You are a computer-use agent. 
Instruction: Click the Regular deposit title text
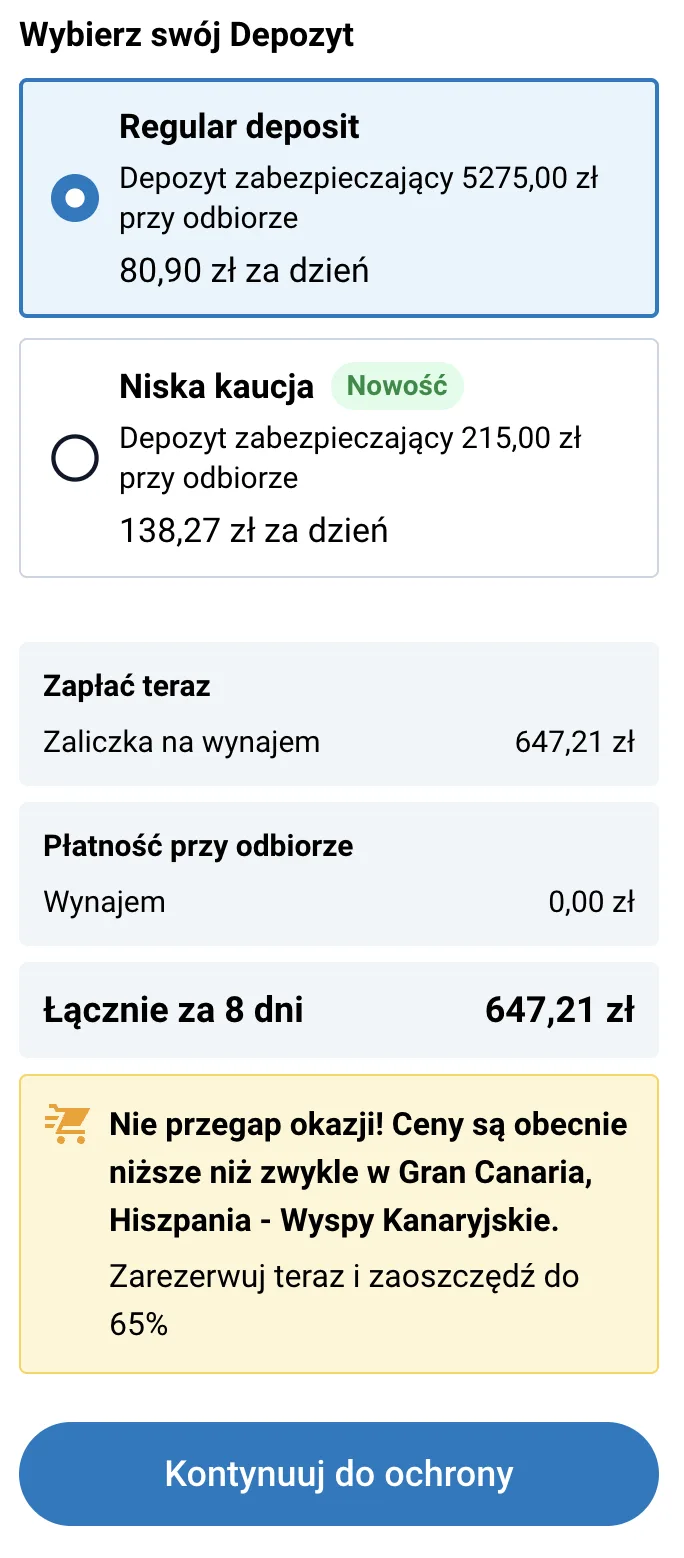(x=239, y=127)
